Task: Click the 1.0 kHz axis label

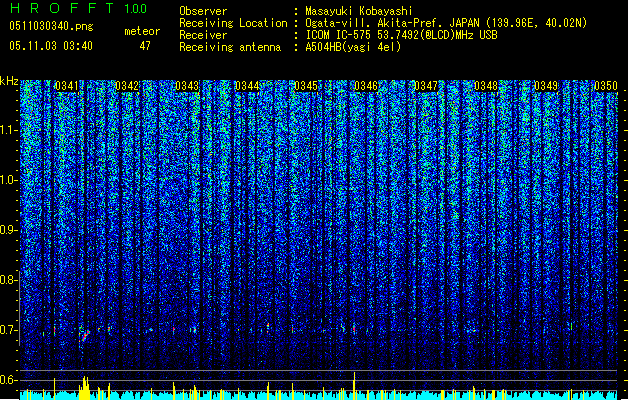Action: 9,180
